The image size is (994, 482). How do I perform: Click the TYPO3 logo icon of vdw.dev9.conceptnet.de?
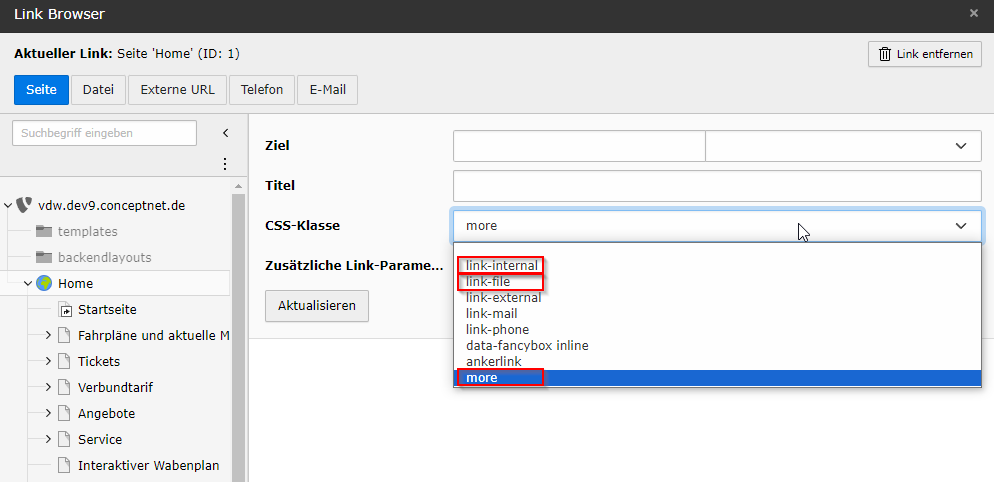tap(23, 205)
